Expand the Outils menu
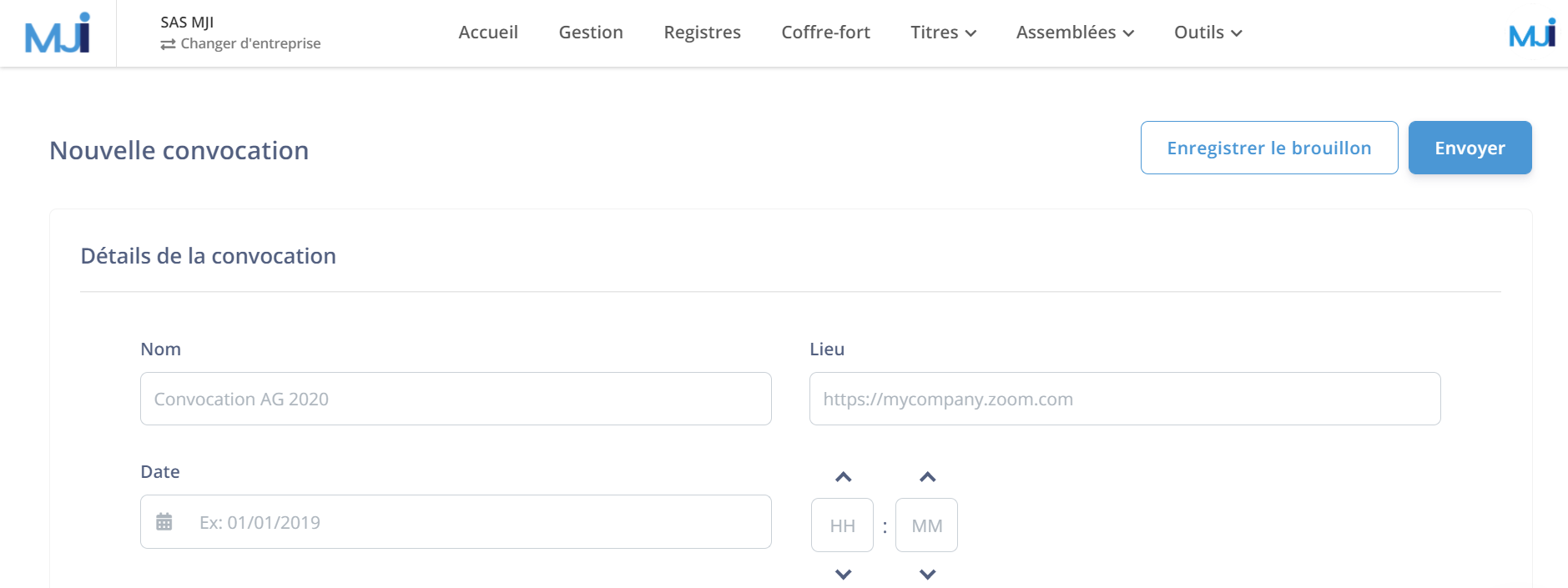The width and height of the screenshot is (1568, 588). 1208,33
